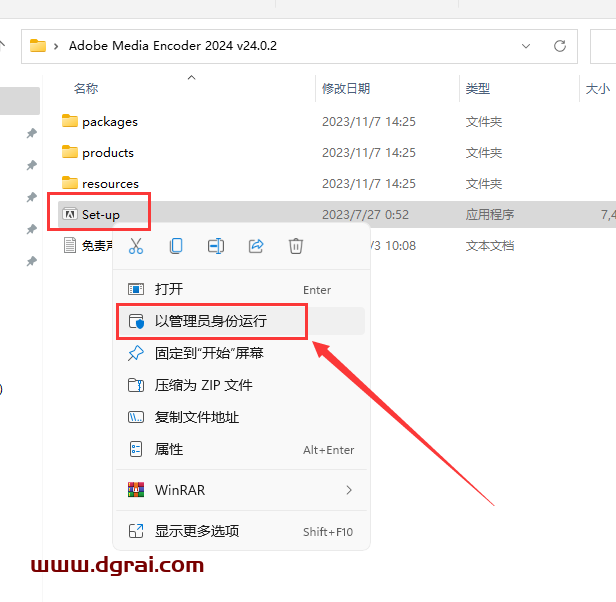Select the resources folder
Image resolution: width=616 pixels, height=602 pixels.
pos(110,184)
